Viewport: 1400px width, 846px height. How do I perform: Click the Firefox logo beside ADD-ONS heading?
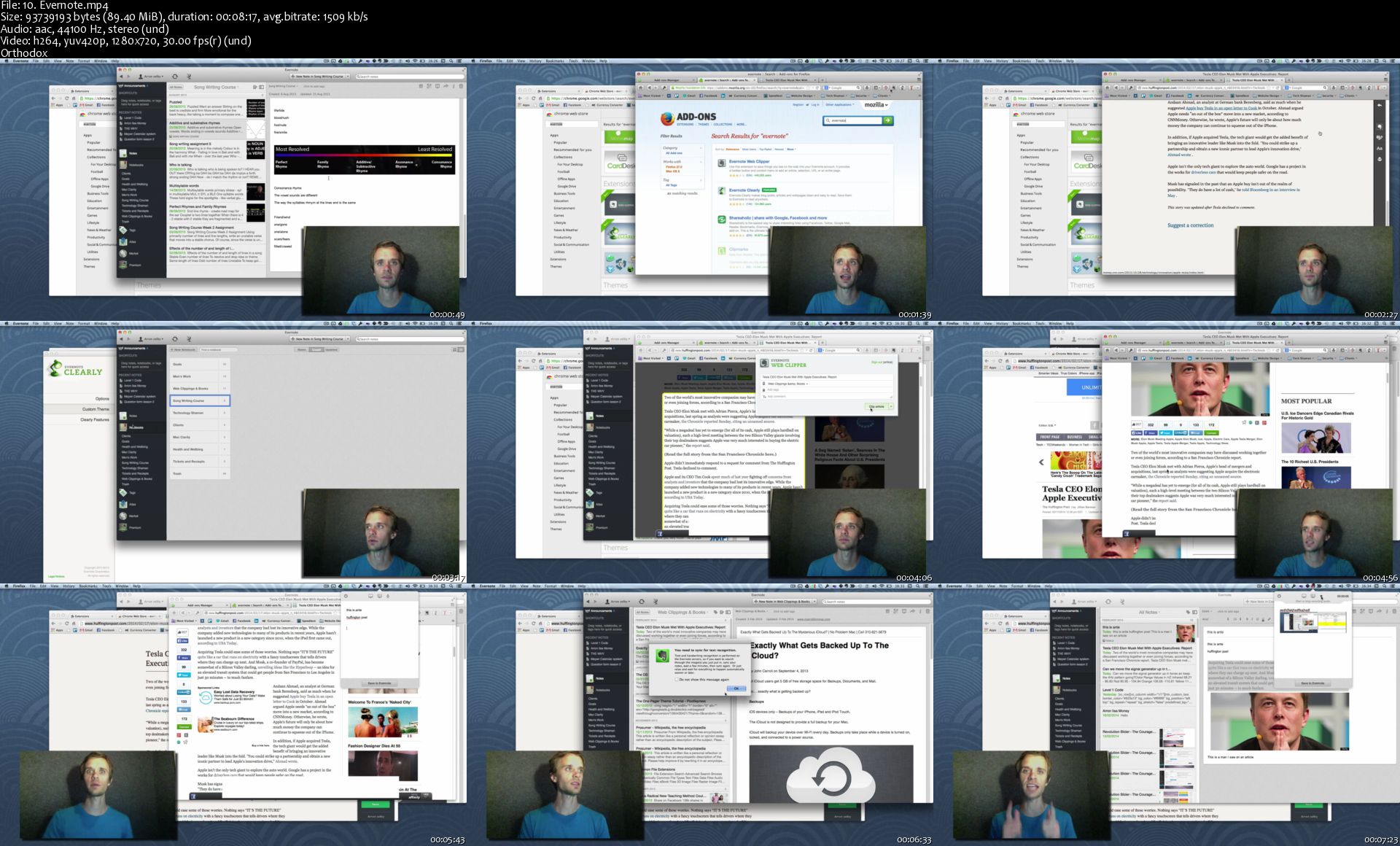[666, 118]
